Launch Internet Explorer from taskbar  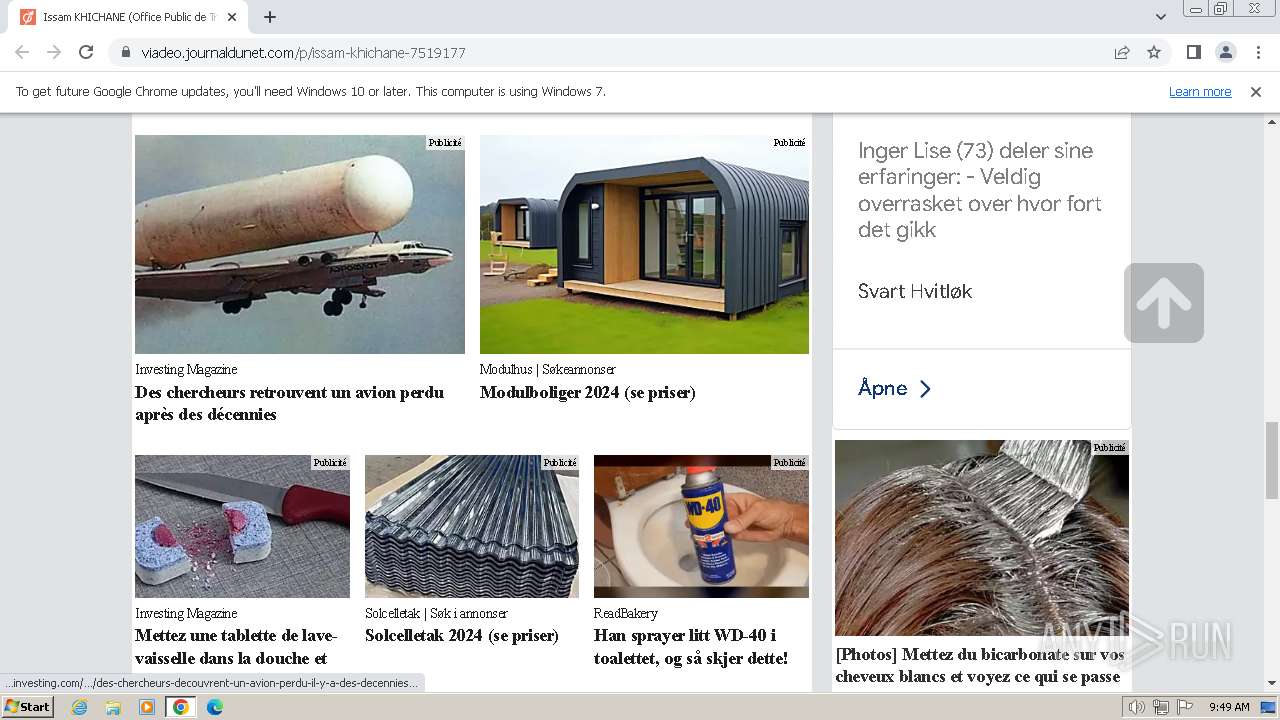[x=79, y=707]
